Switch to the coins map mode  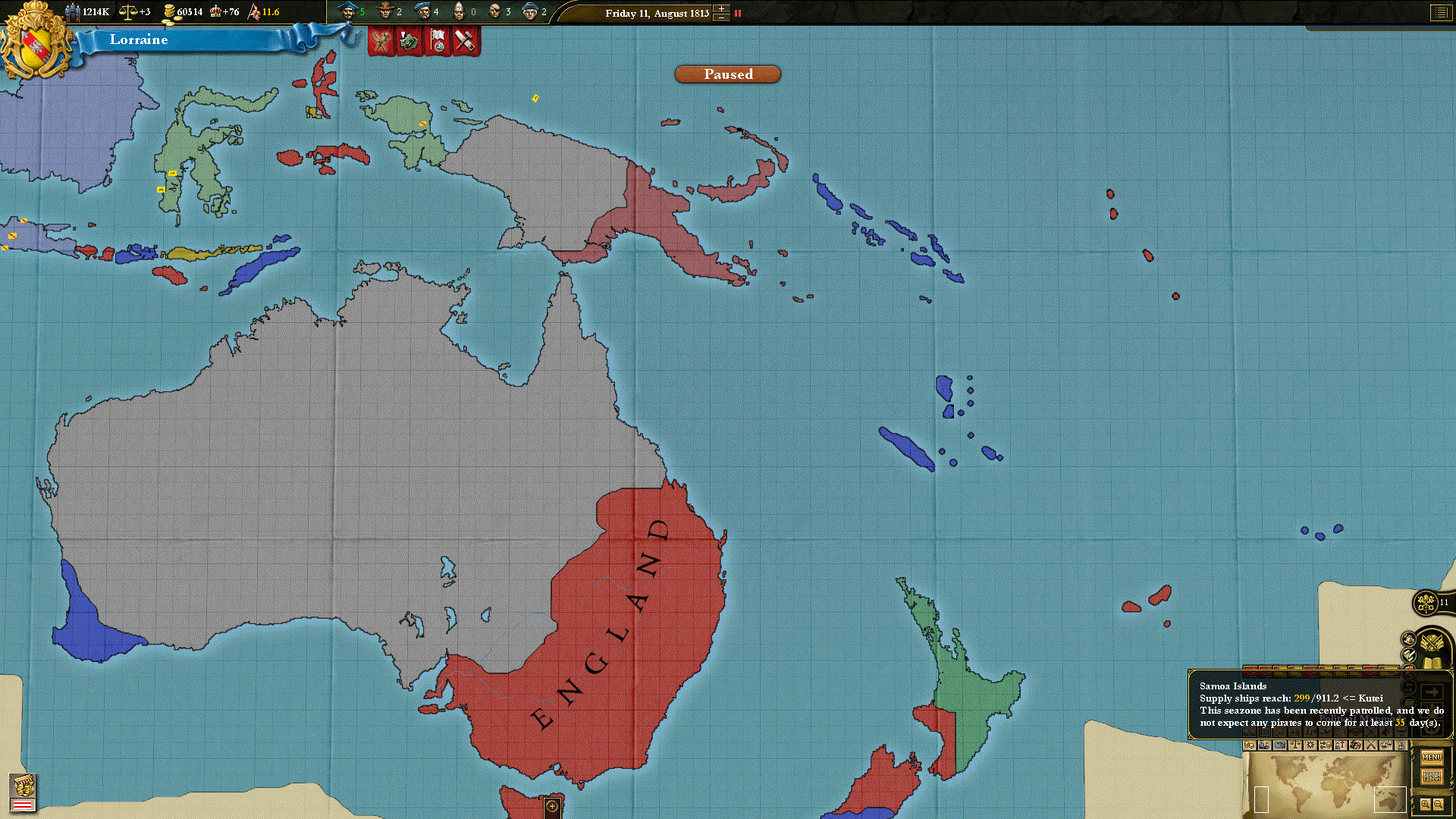point(1250,745)
